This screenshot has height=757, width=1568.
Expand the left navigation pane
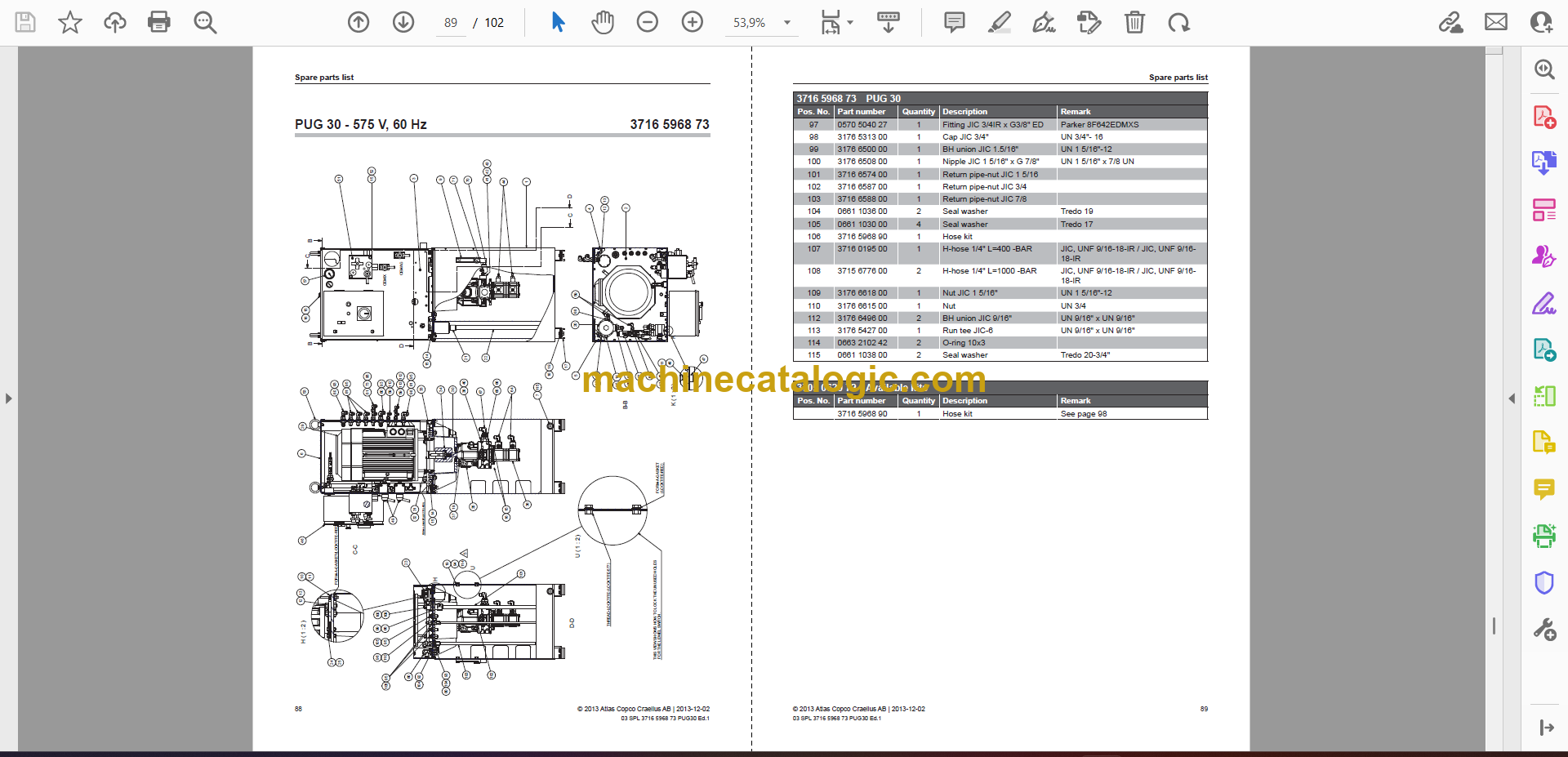pyautogui.click(x=8, y=399)
